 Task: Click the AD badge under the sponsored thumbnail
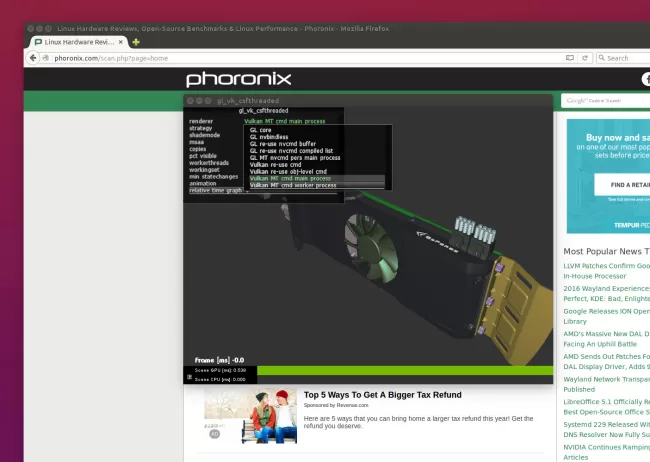214,434
